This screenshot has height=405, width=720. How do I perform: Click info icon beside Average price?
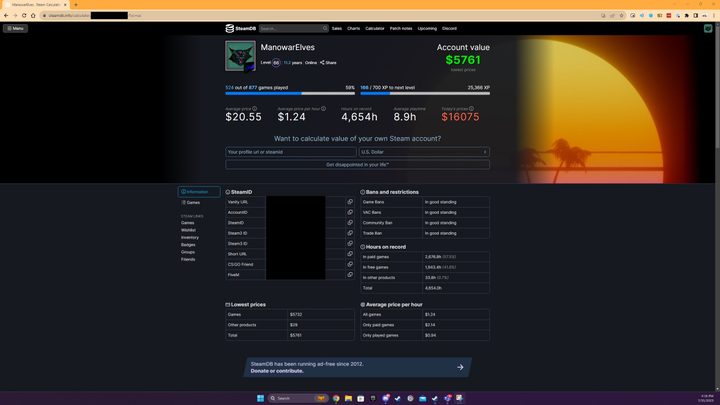click(254, 109)
